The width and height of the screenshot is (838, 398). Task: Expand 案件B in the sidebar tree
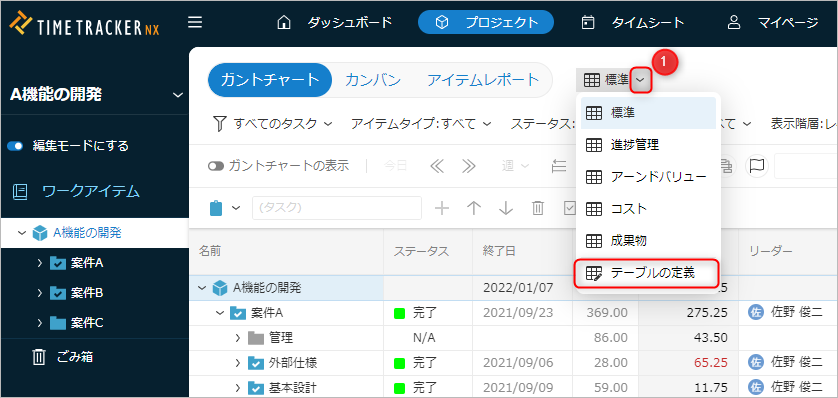(x=40, y=293)
